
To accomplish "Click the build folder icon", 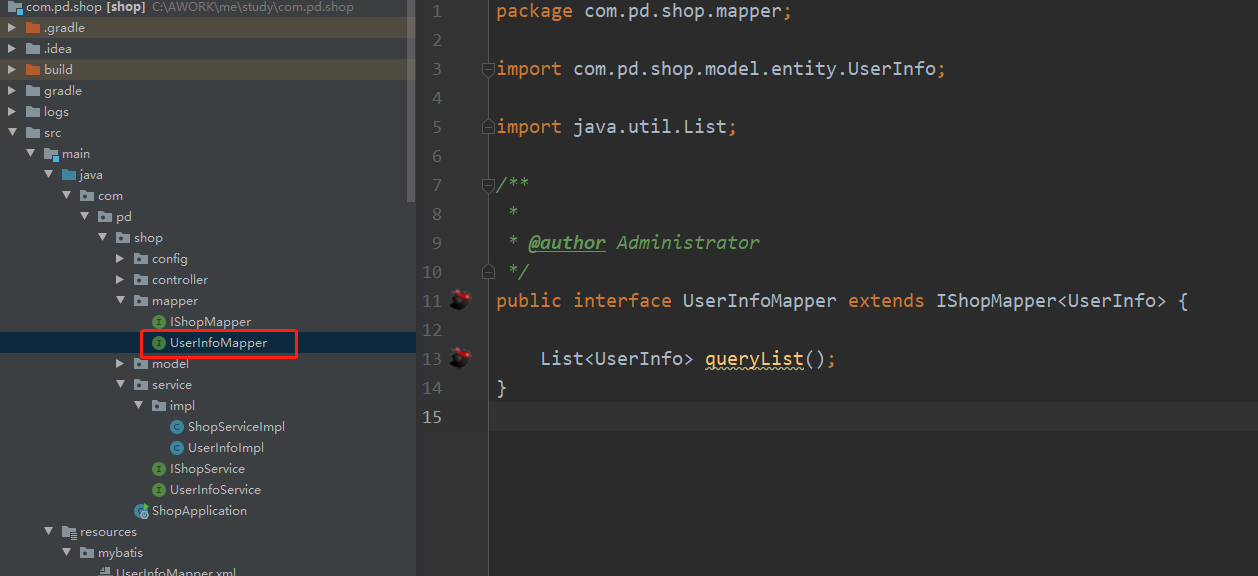I will [33, 70].
